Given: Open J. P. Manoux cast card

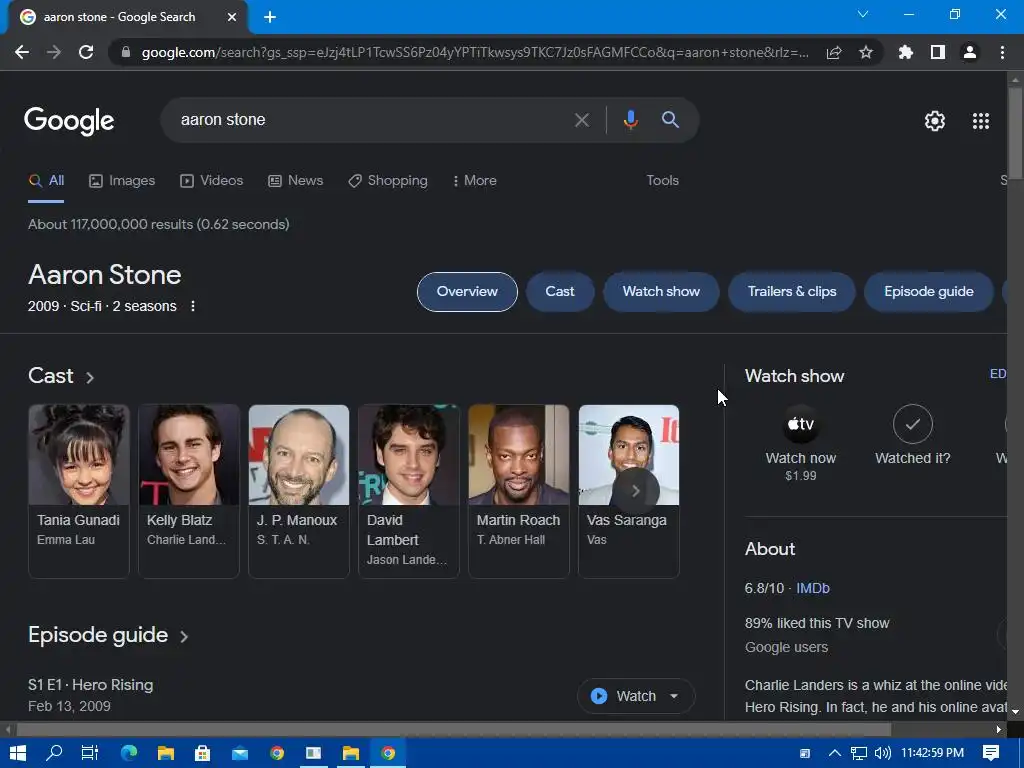Looking at the screenshot, I should tap(298, 491).
